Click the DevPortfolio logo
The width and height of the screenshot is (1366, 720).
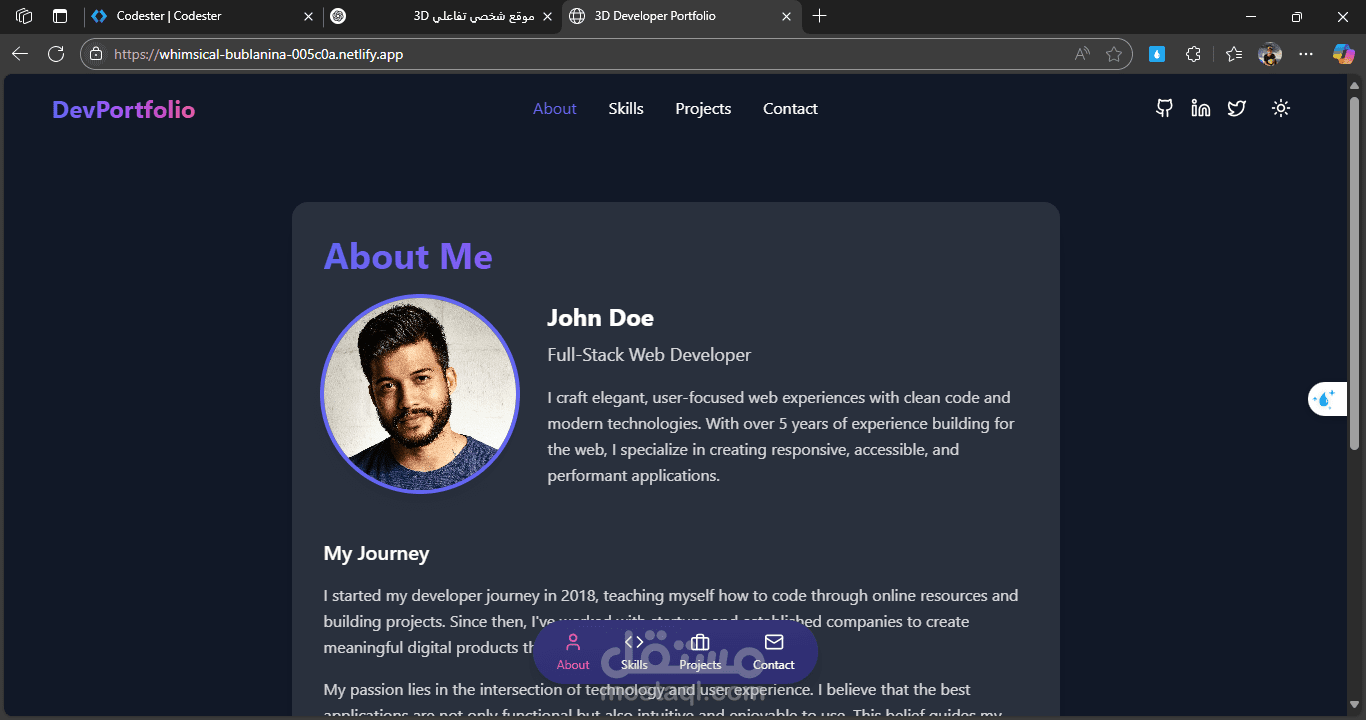(123, 110)
